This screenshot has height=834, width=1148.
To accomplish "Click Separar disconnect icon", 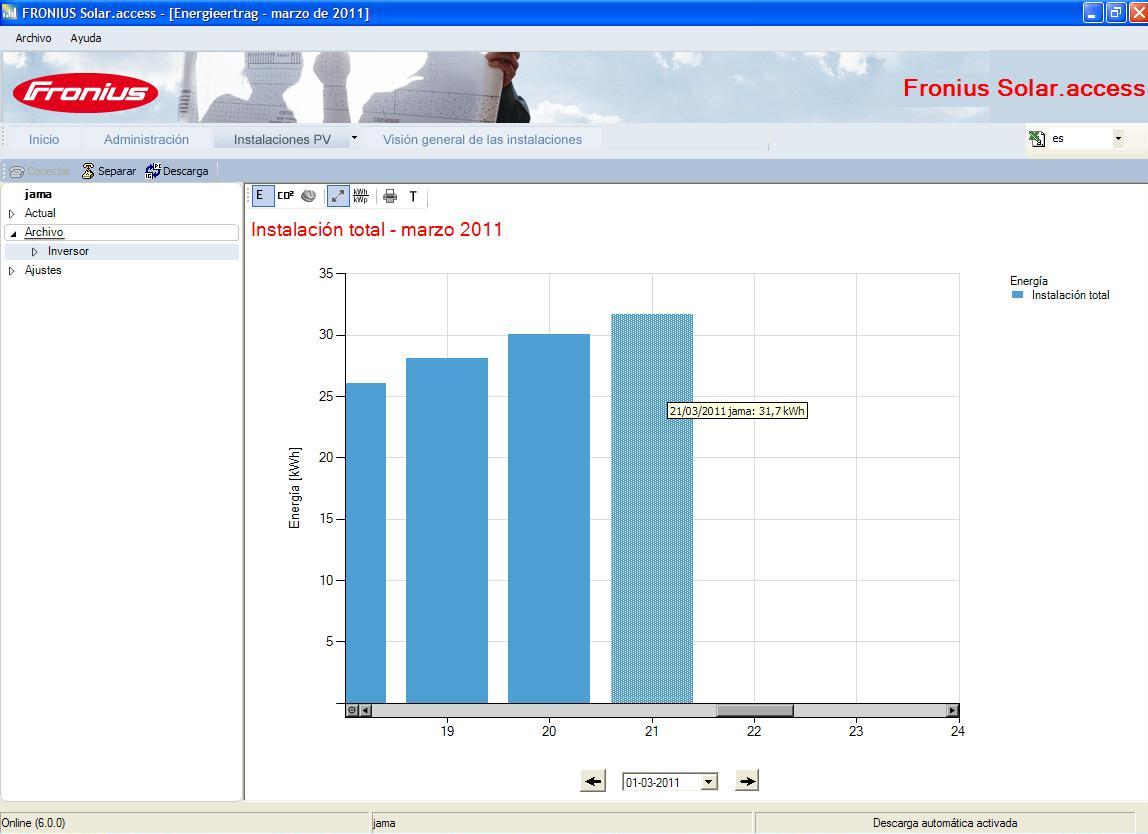I will click(108, 171).
